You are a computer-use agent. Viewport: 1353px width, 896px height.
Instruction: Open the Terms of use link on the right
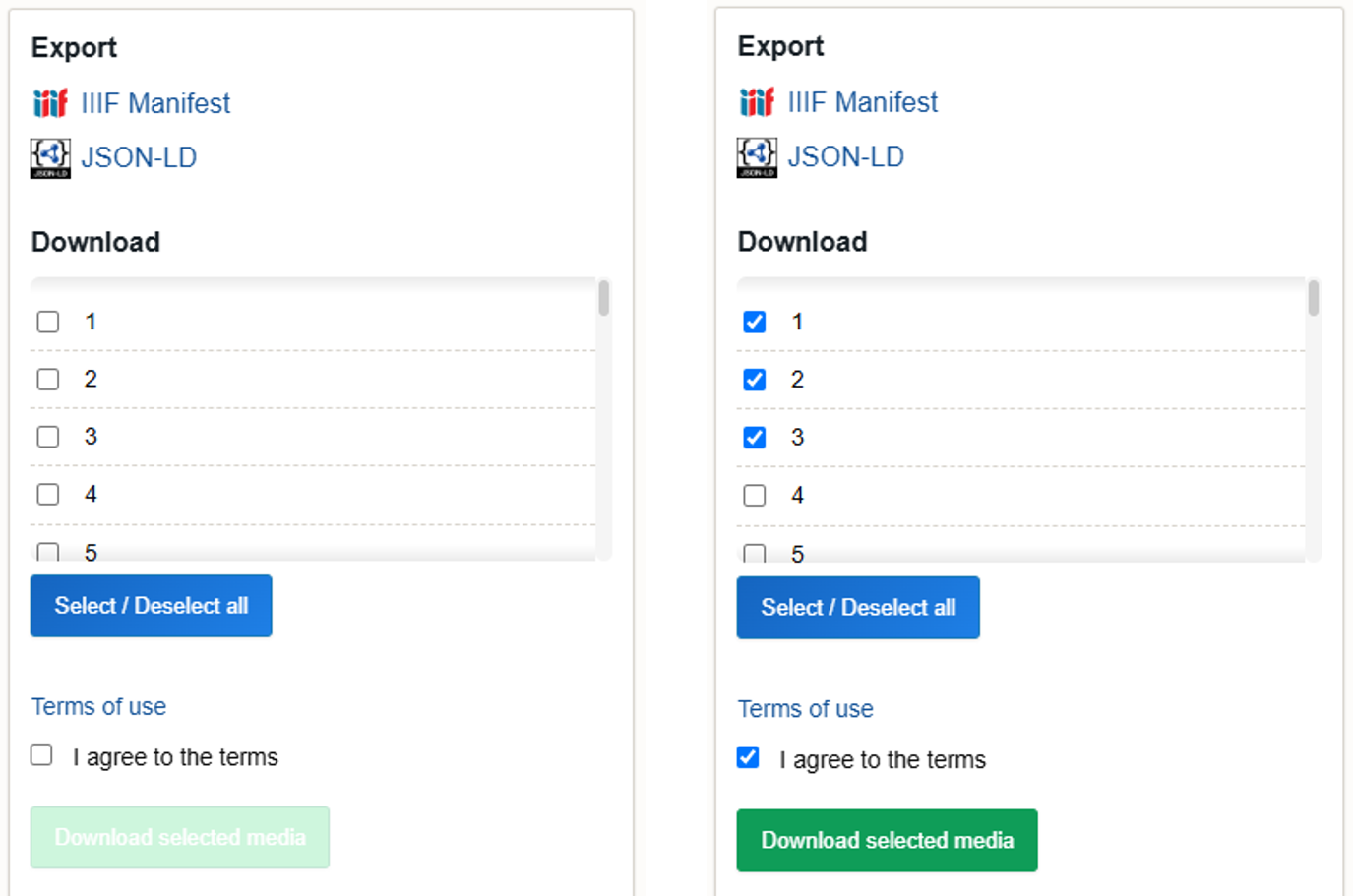805,708
